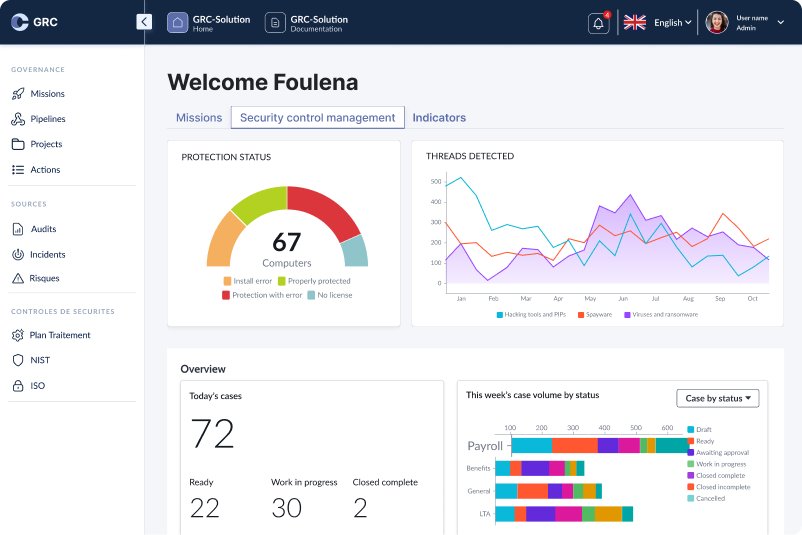This screenshot has width=802, height=535.
Task: Toggle the Spyware series in chart legend
Action: pyautogui.click(x=594, y=314)
